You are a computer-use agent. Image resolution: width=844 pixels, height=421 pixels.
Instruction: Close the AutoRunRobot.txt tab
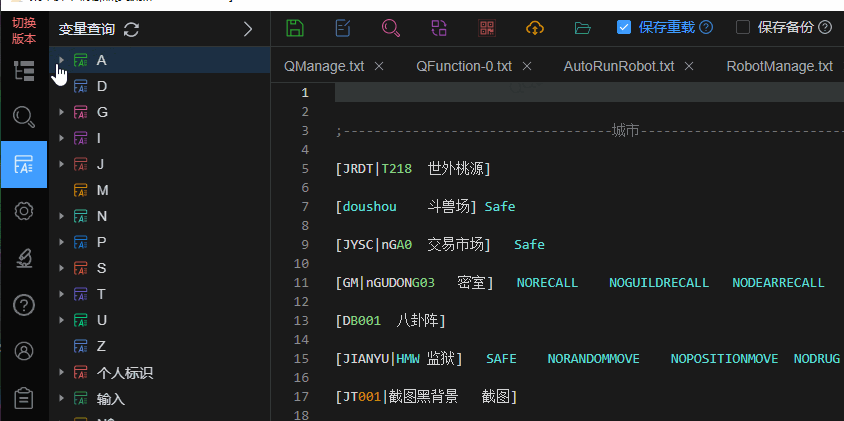pyautogui.click(x=688, y=66)
